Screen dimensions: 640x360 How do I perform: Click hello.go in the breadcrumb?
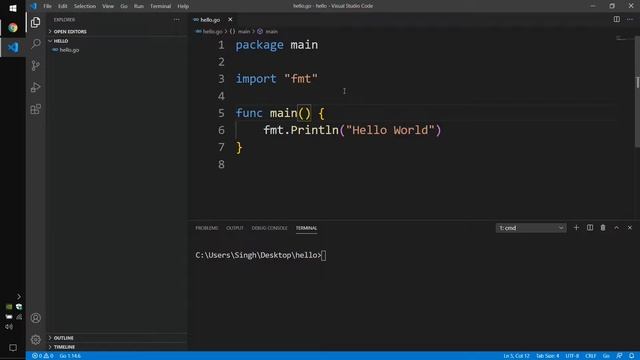tap(213, 31)
